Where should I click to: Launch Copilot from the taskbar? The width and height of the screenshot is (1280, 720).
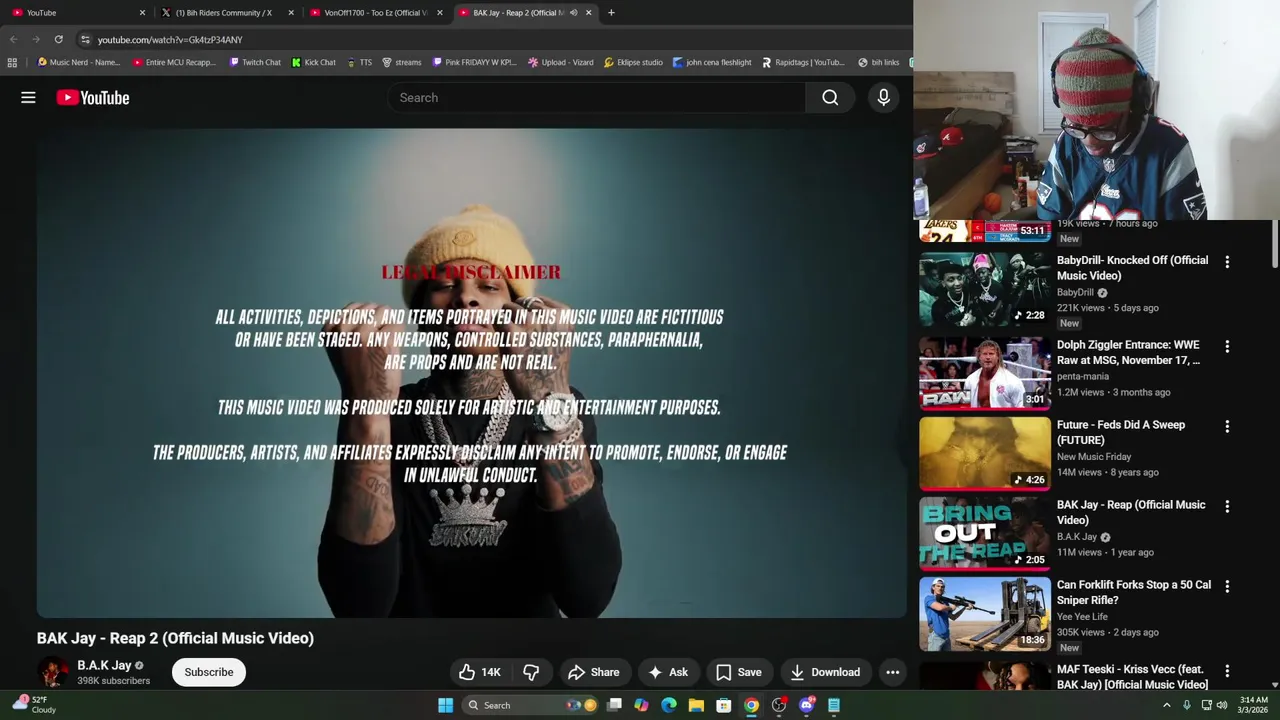click(x=641, y=705)
